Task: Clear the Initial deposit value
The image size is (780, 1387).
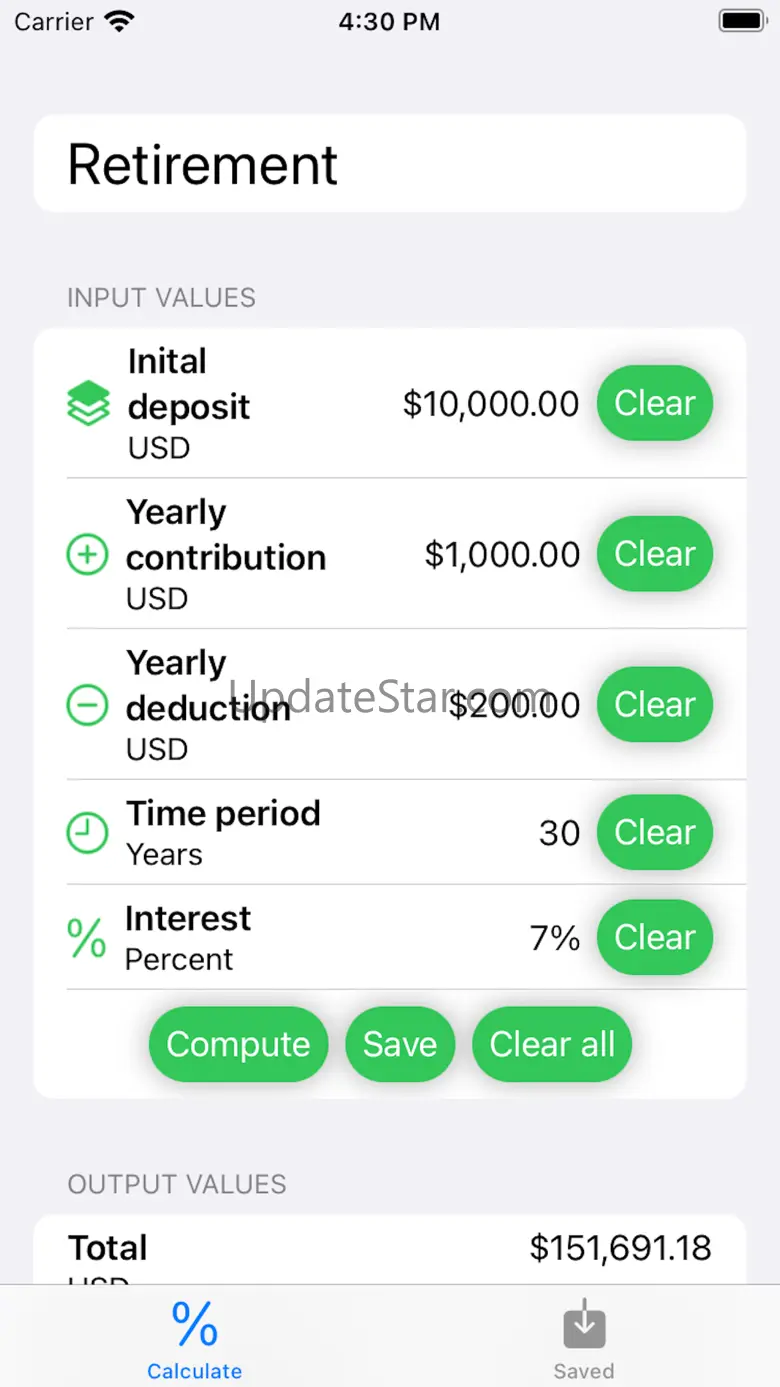Action: (655, 403)
